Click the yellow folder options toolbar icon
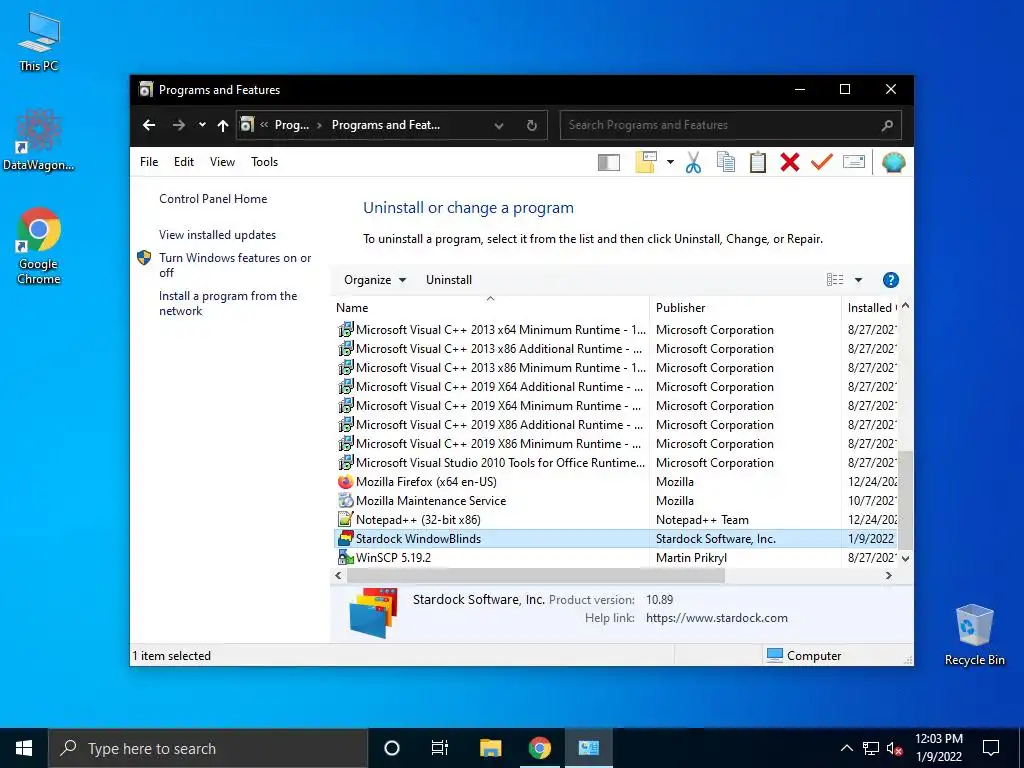This screenshot has width=1024, height=768. (x=646, y=162)
